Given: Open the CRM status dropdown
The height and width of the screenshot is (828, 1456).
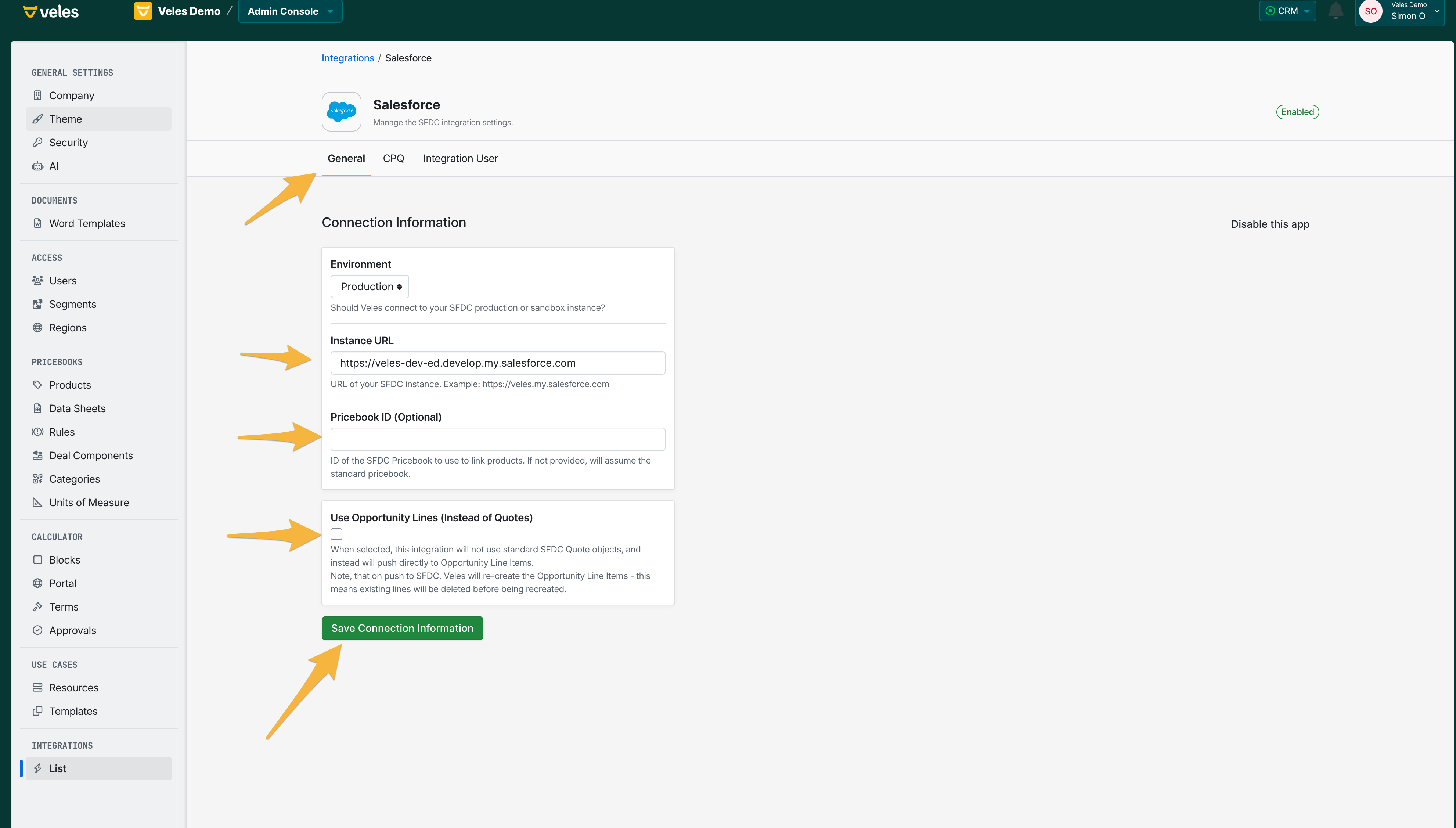Looking at the screenshot, I should point(1287,11).
